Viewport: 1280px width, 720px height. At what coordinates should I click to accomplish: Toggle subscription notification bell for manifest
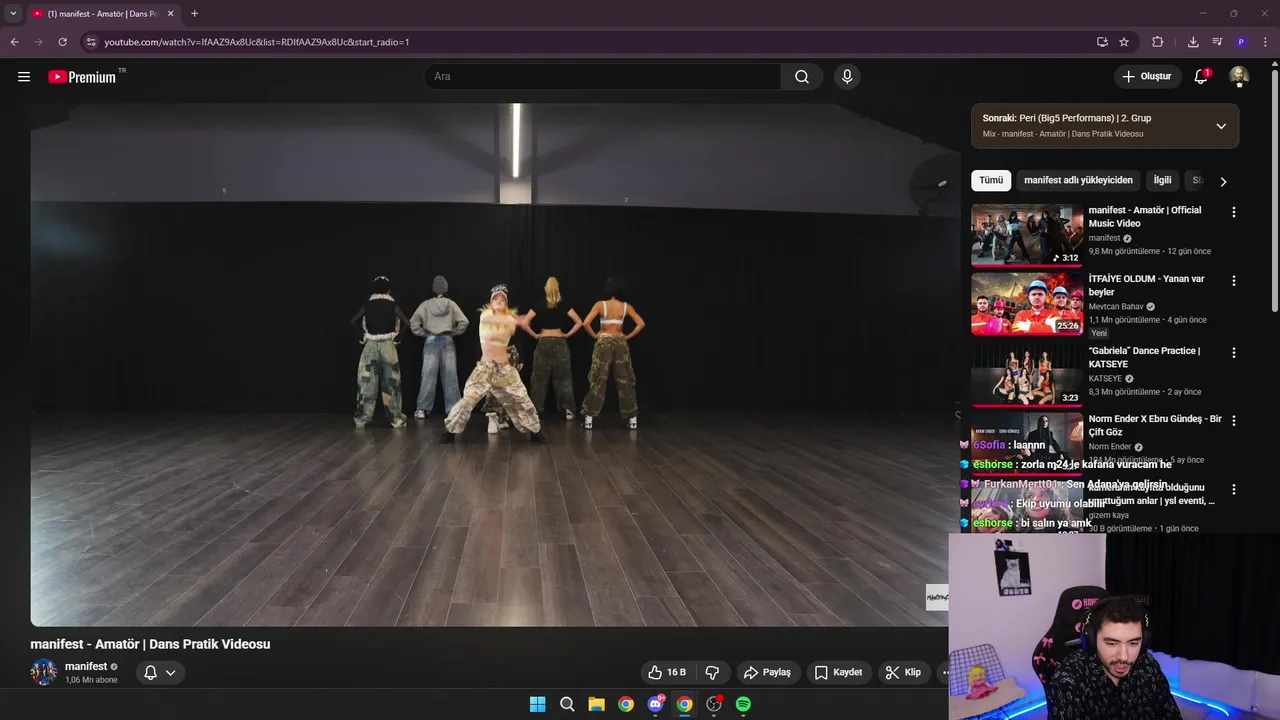(150, 672)
